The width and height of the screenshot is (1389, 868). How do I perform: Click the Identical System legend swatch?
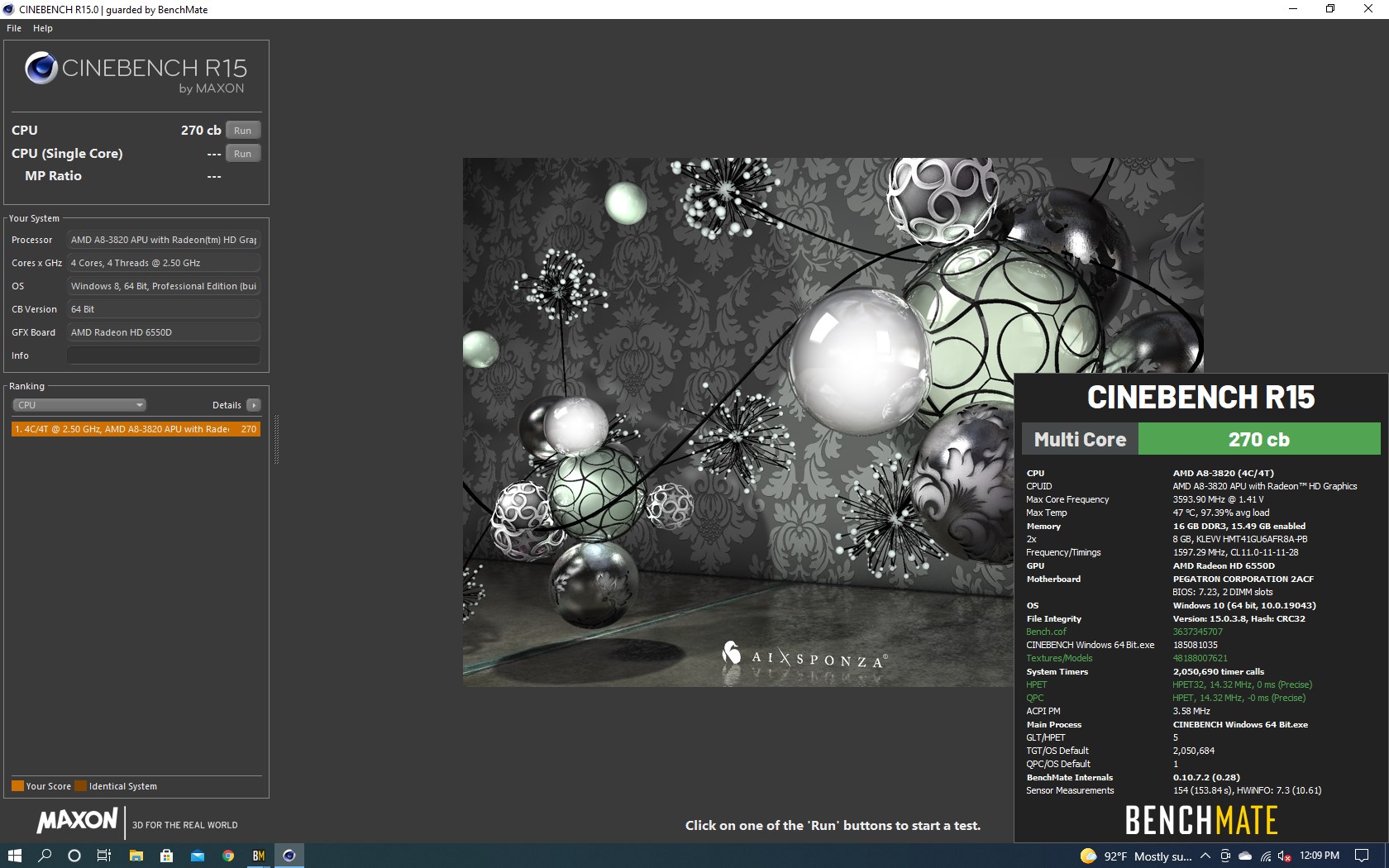(x=80, y=786)
